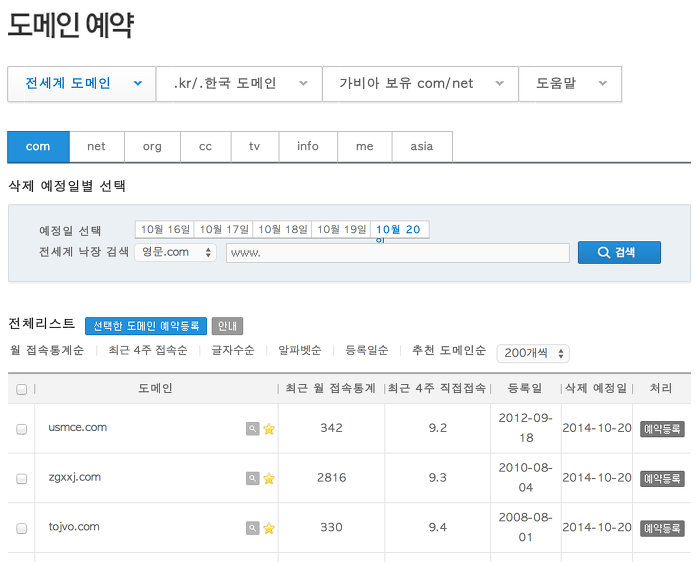Open the 영문.com select box
700x562 pixels.
click(176, 252)
